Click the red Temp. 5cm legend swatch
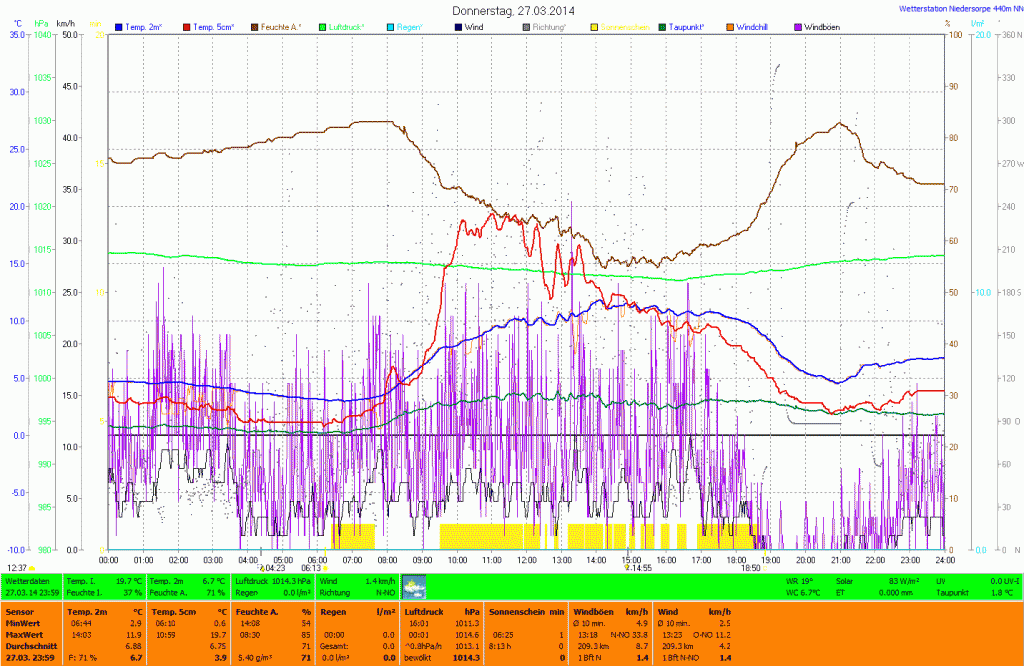The height and width of the screenshot is (666, 1024). pos(187,26)
